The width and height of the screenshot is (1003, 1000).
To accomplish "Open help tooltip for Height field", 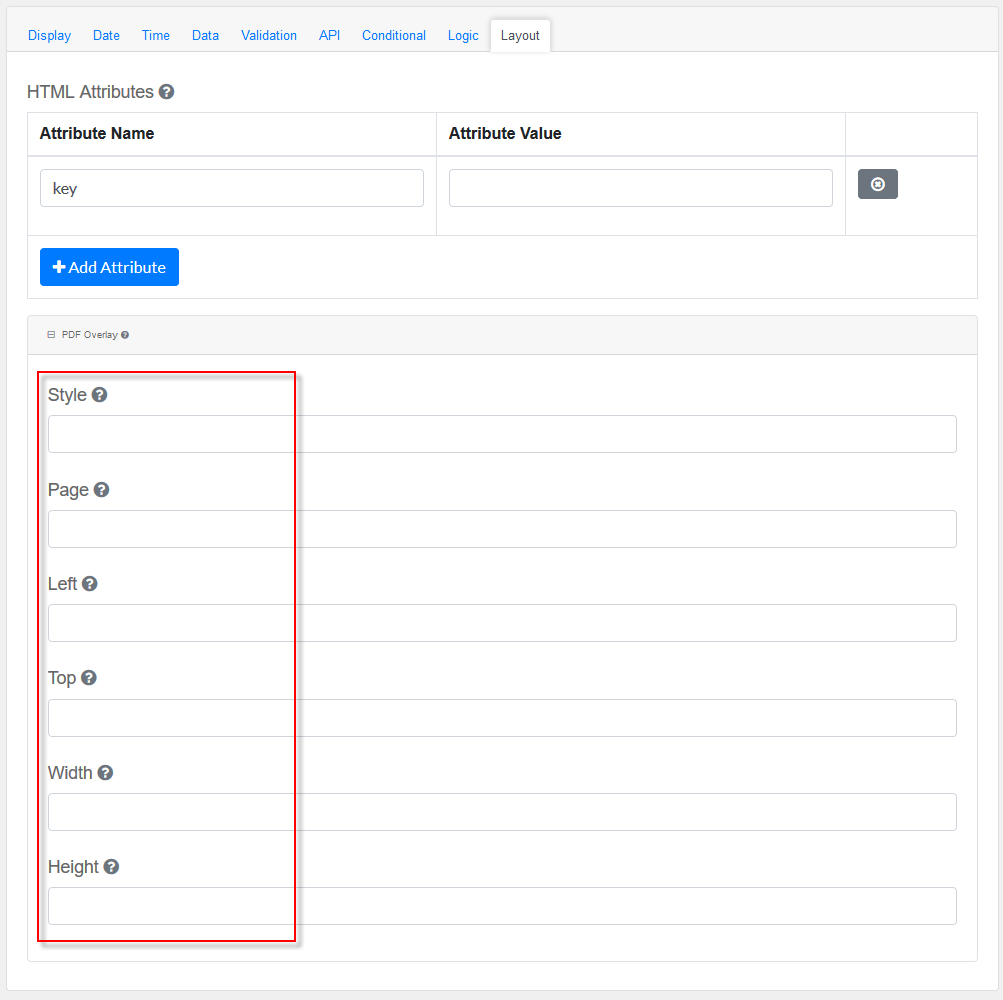I will click(x=111, y=867).
